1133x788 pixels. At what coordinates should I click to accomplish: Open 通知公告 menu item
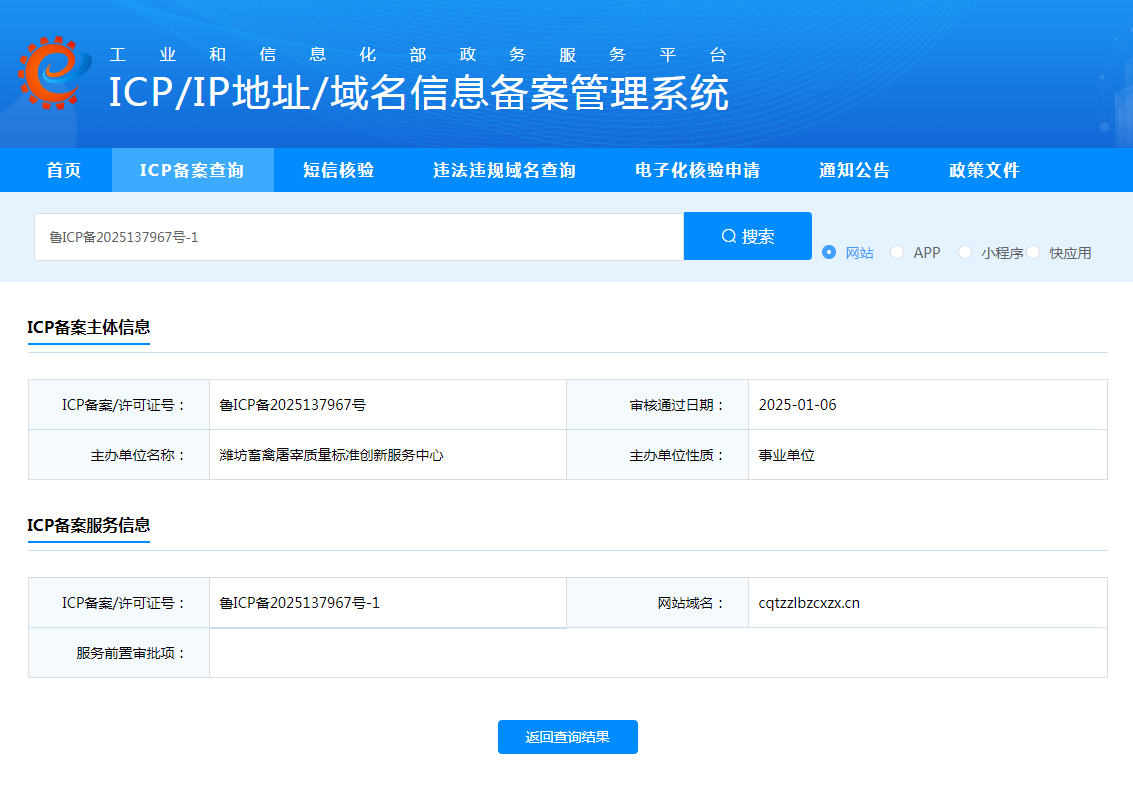[x=854, y=170]
